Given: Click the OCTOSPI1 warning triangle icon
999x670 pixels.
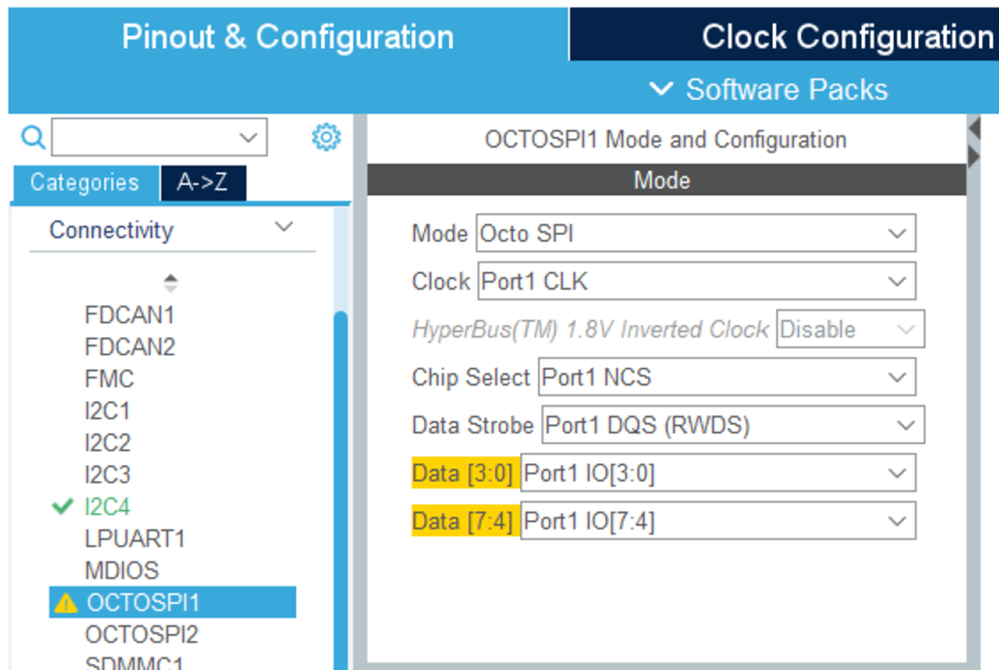Looking at the screenshot, I should 66,603.
